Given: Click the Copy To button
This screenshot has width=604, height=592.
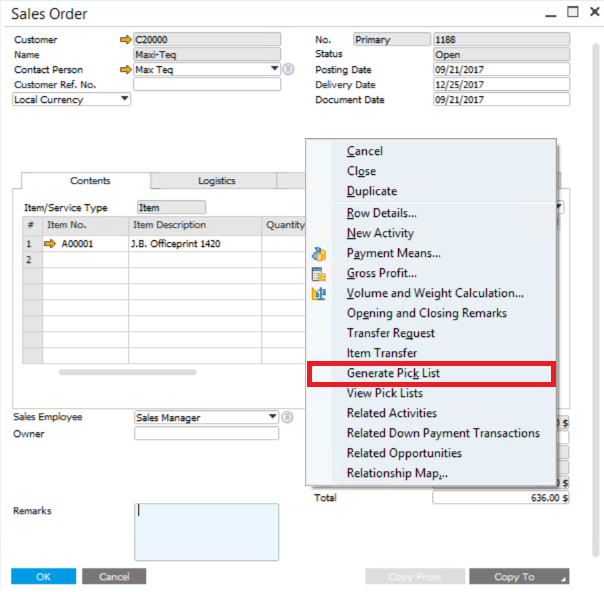Looking at the screenshot, I should (x=518, y=577).
